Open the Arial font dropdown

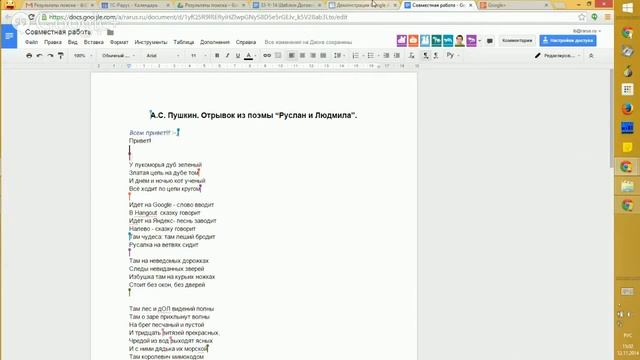[162, 56]
